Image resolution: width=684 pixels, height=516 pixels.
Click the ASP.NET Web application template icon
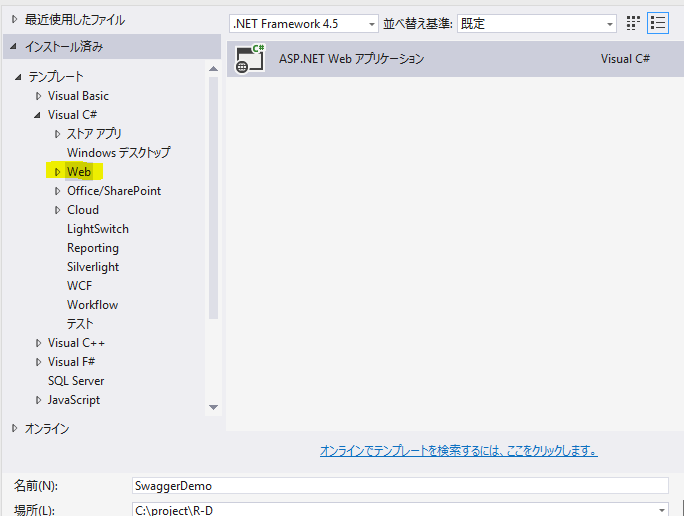click(x=250, y=59)
